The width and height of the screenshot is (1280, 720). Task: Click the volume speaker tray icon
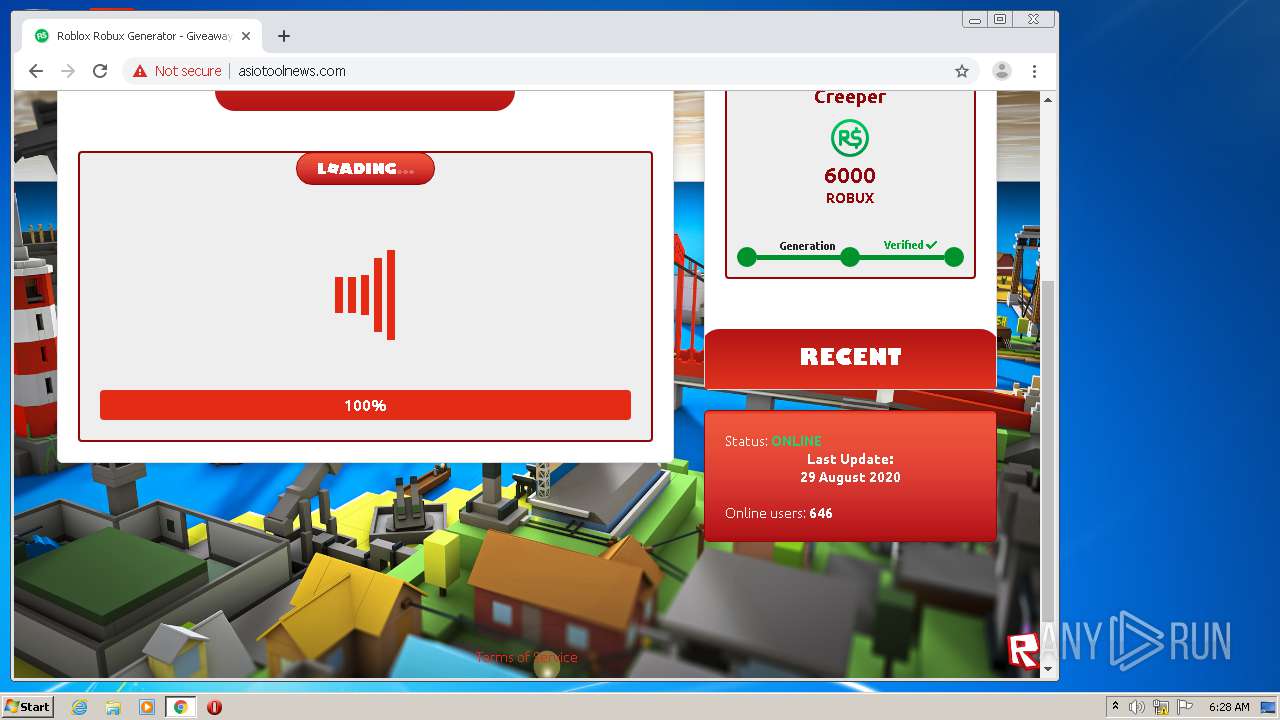pyautogui.click(x=1137, y=707)
